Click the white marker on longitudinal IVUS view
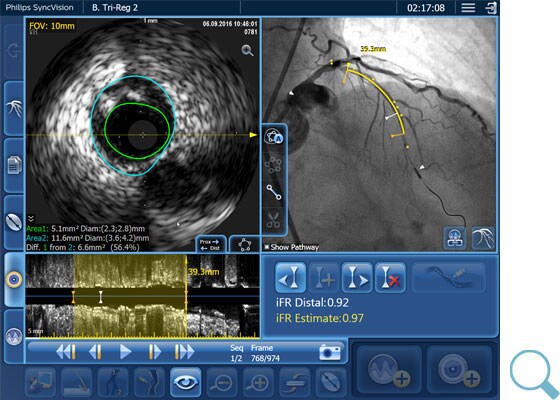The width and height of the screenshot is (560, 400). (101, 297)
